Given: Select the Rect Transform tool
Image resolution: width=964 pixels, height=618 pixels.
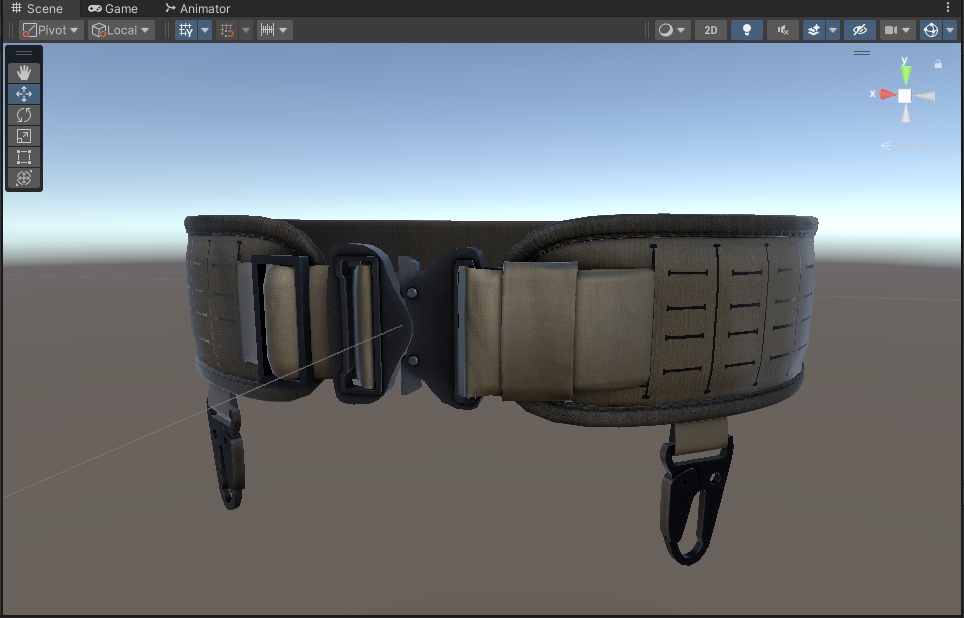Looking at the screenshot, I should [x=23, y=157].
